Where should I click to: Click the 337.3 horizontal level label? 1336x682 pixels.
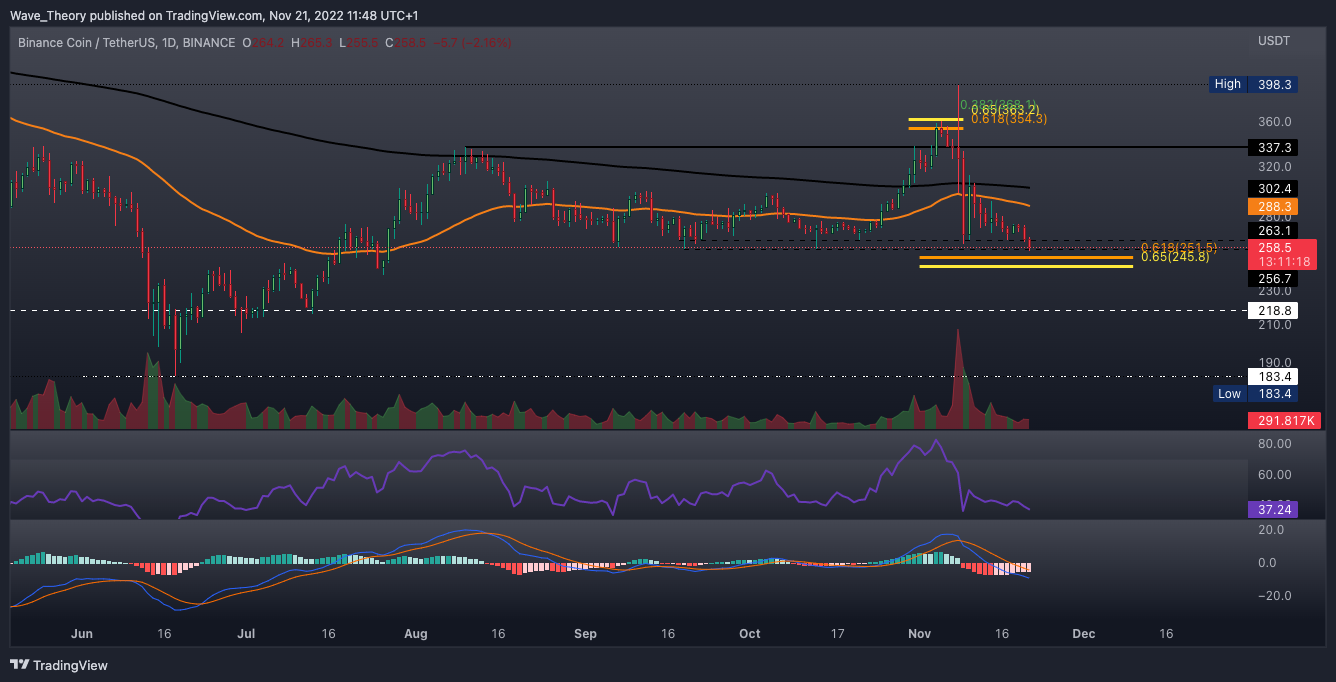[1274, 147]
